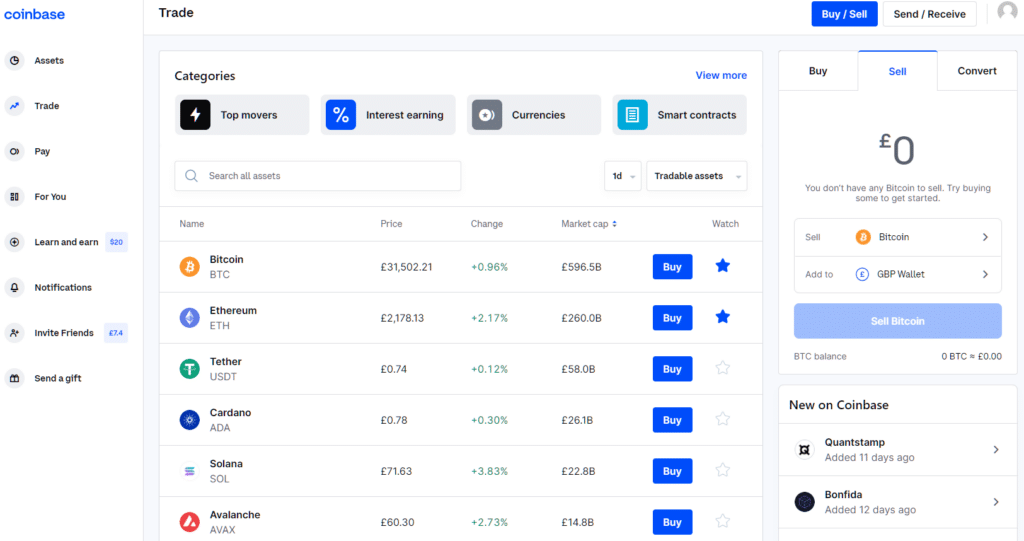
Task: Open the Top movers category
Action: click(x=242, y=115)
